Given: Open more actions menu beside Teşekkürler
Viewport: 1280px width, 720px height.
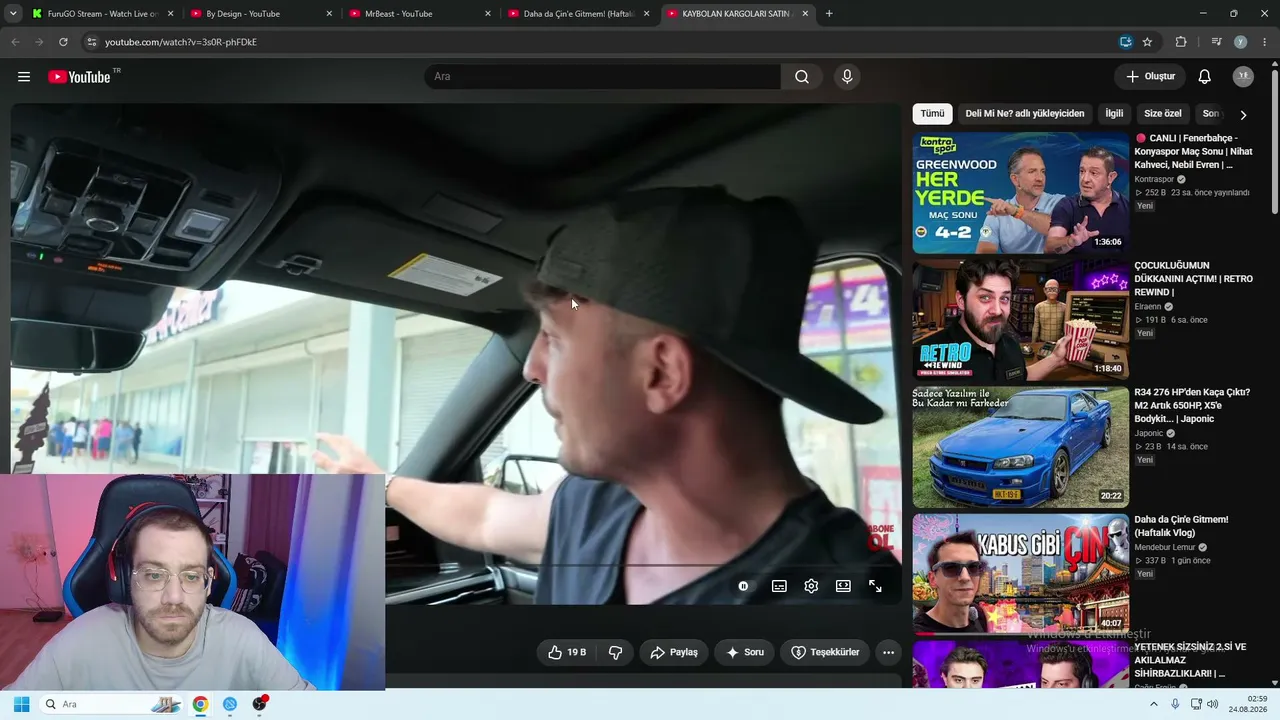Looking at the screenshot, I should [x=888, y=652].
